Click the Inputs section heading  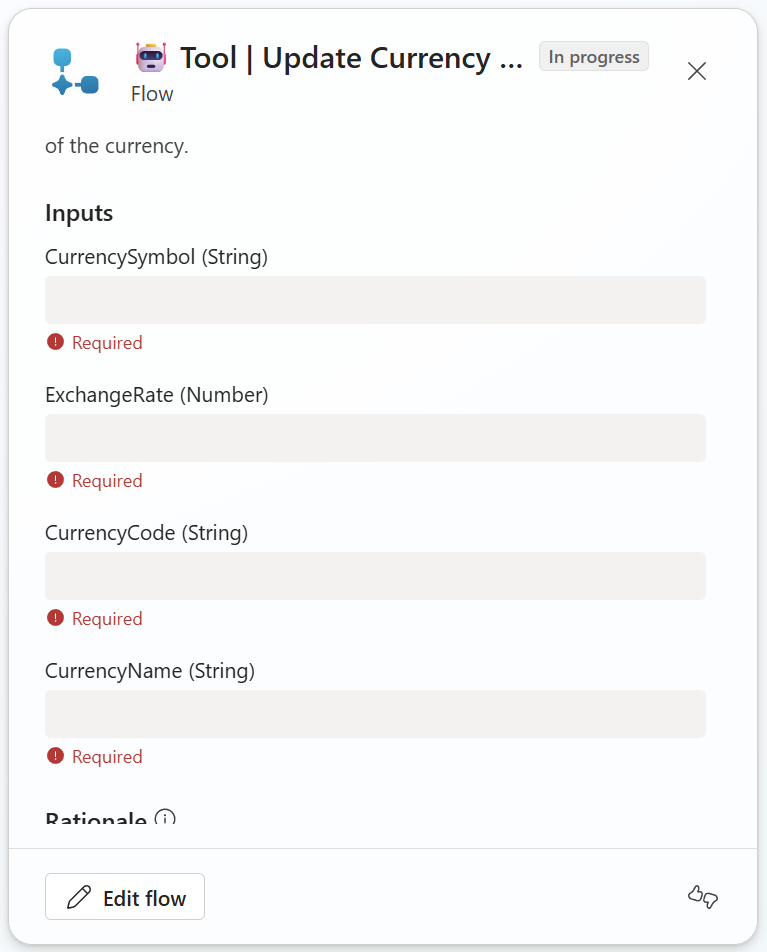pos(79,213)
